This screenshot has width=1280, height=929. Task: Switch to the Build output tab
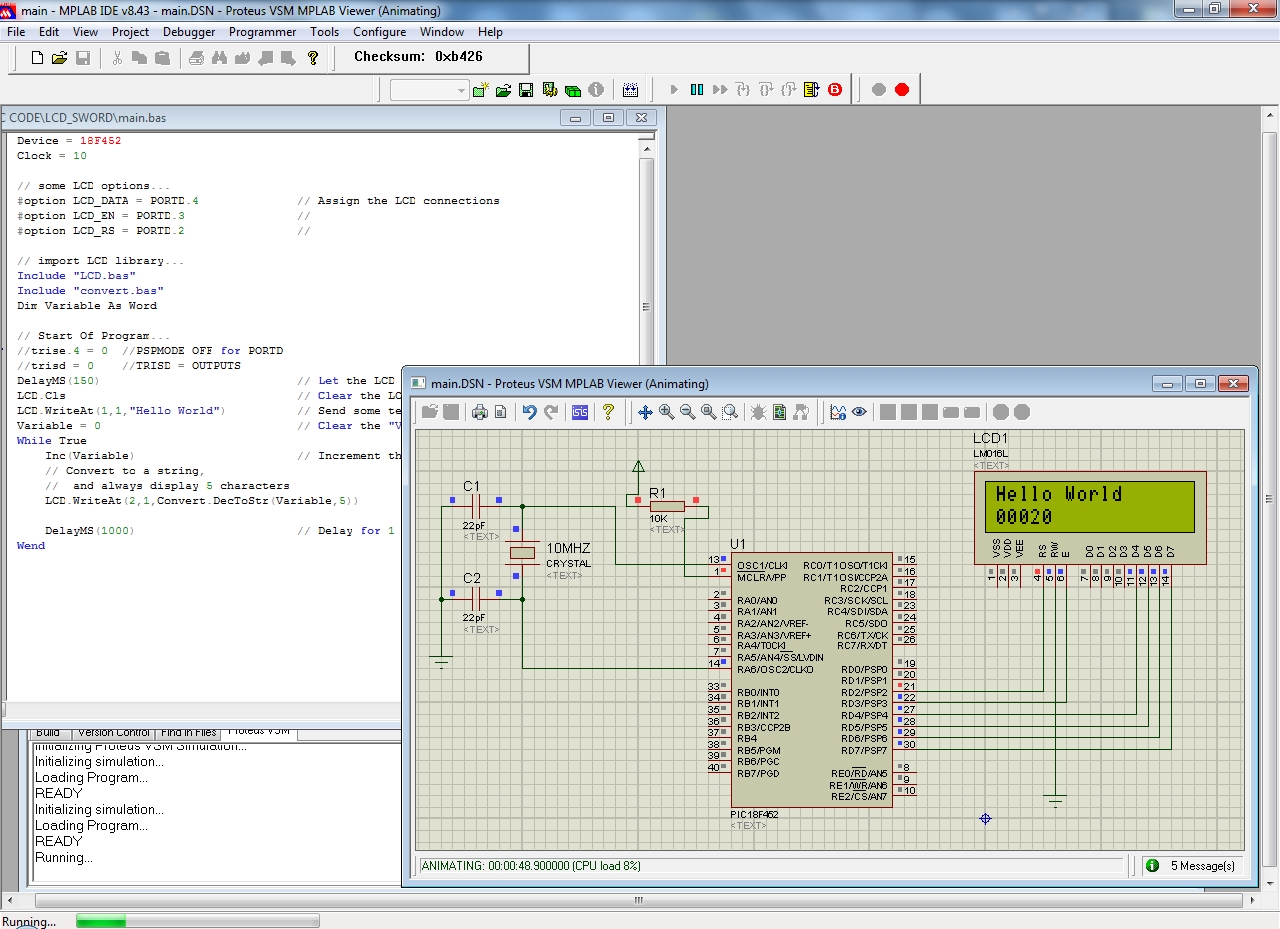[48, 733]
